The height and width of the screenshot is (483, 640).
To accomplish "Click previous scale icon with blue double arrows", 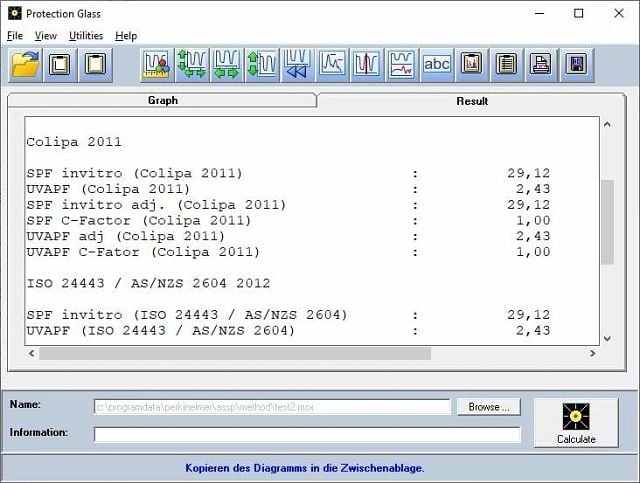I will [x=297, y=65].
